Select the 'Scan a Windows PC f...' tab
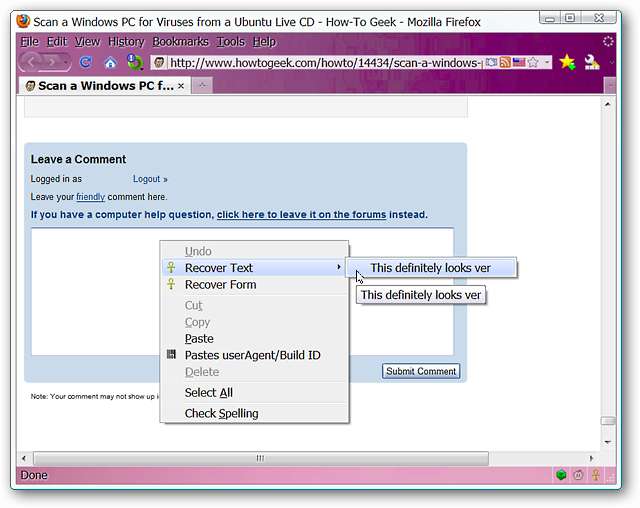The height and width of the screenshot is (508, 640). (104, 86)
